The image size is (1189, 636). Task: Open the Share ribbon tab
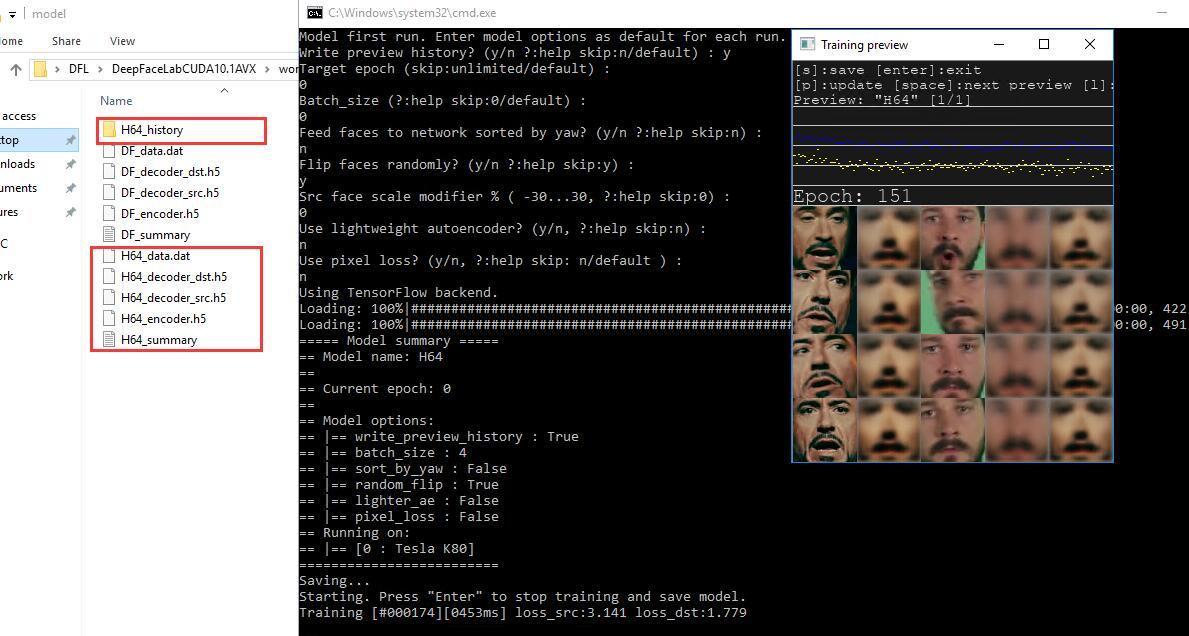[x=66, y=41]
